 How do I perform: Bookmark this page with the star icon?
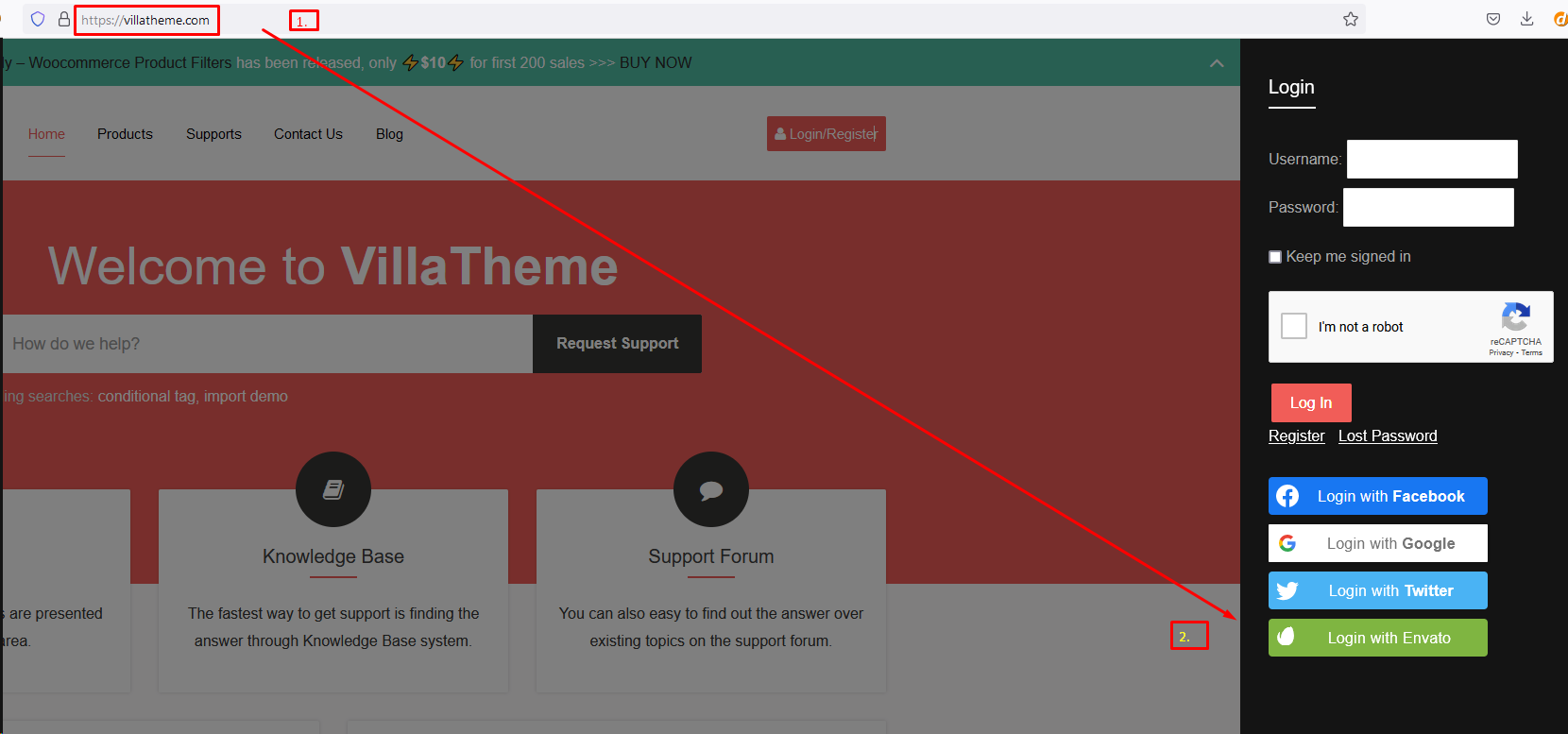[1351, 19]
